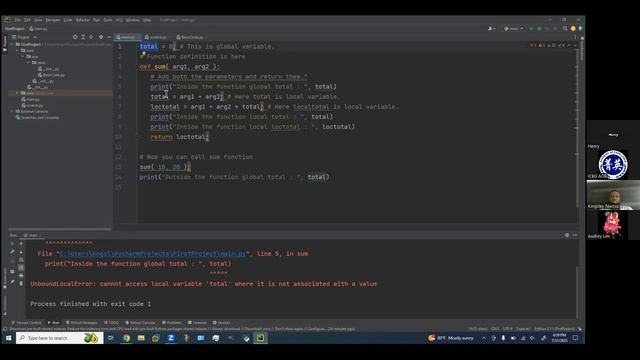Open the run configuration dropdown 'main'

[513, 29]
